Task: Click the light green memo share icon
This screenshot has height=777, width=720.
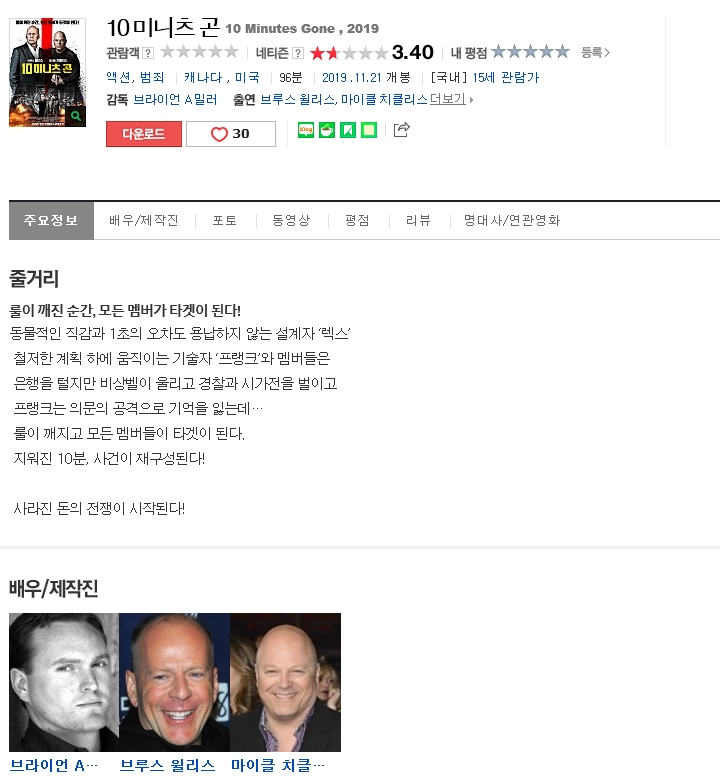Action: (369, 130)
